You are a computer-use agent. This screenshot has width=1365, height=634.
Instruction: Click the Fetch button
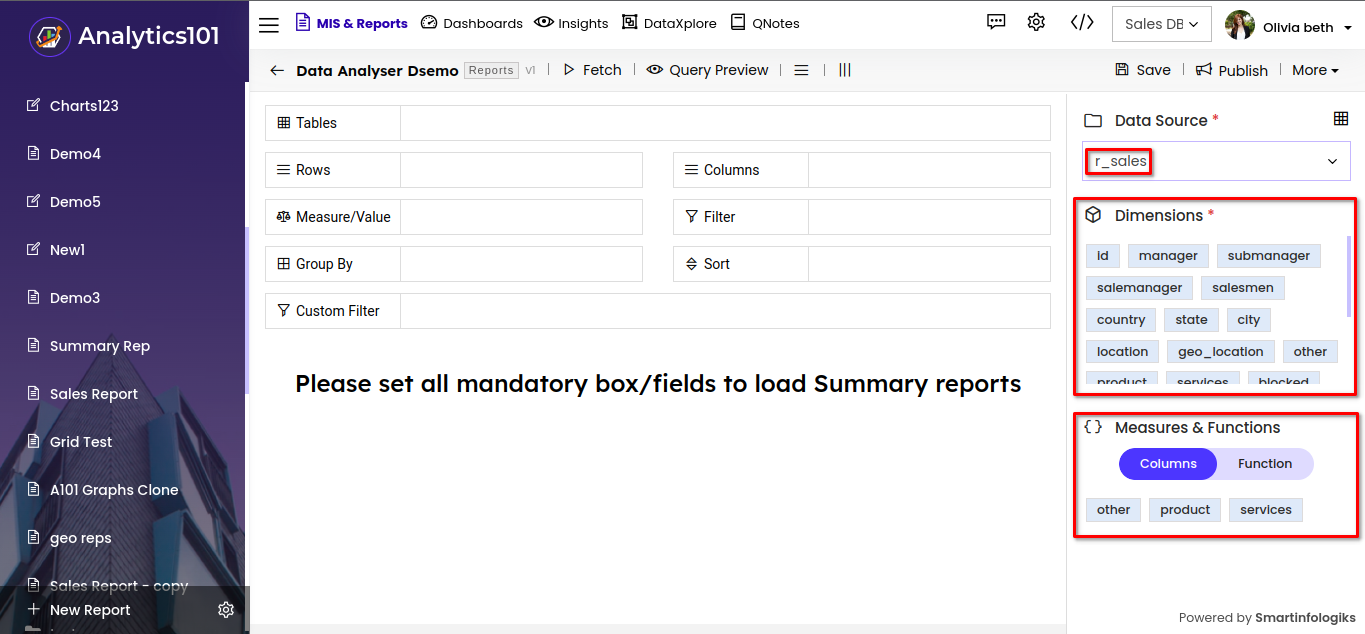tap(592, 70)
